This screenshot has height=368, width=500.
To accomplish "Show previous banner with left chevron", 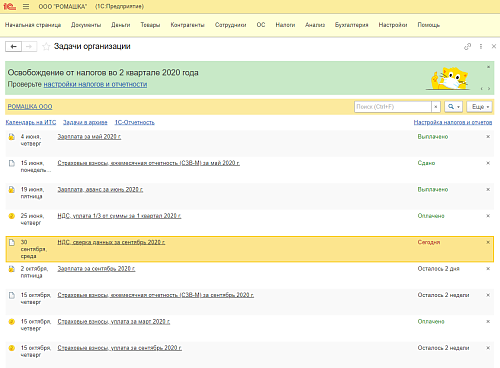I will 482,89.
